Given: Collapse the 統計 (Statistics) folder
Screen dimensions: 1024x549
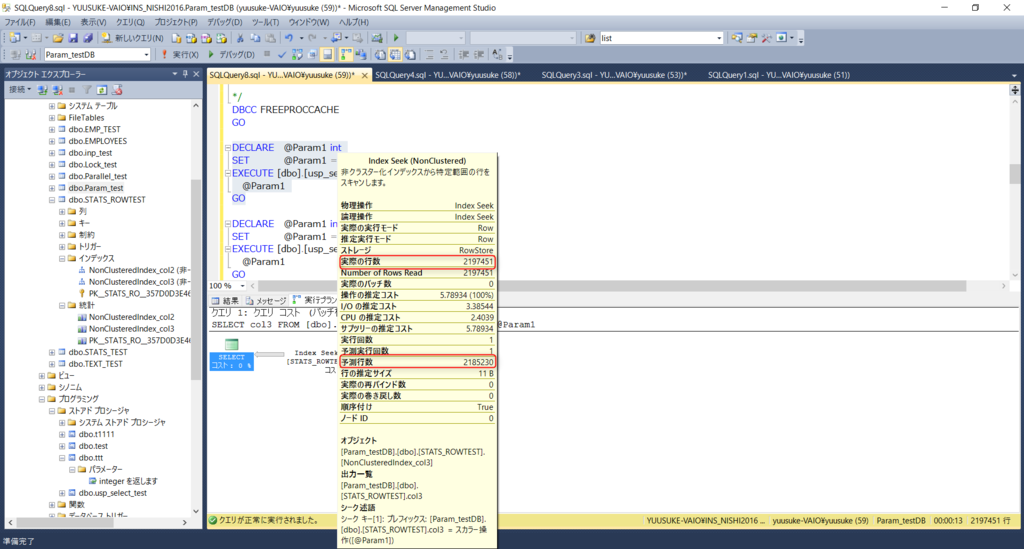Looking at the screenshot, I should (x=62, y=306).
